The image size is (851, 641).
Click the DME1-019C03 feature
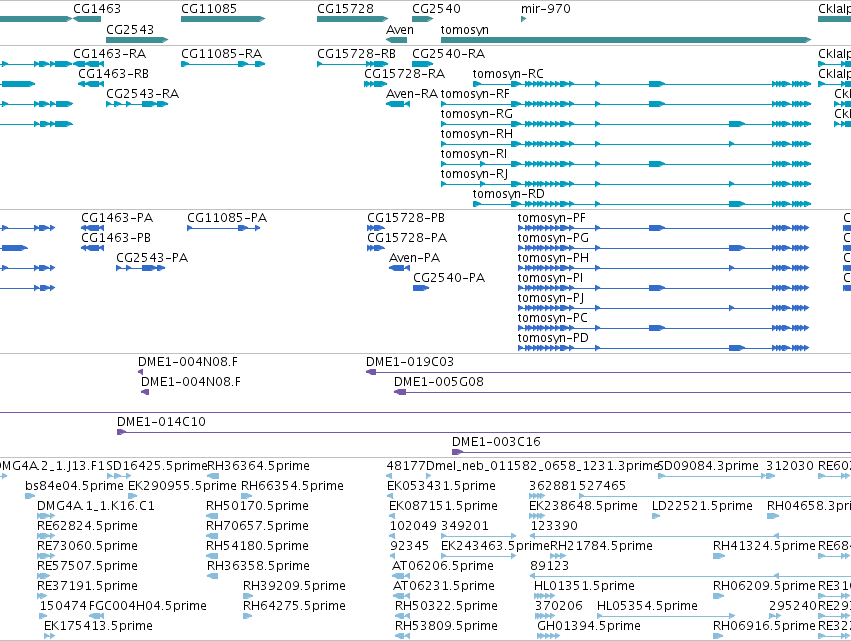click(608, 372)
